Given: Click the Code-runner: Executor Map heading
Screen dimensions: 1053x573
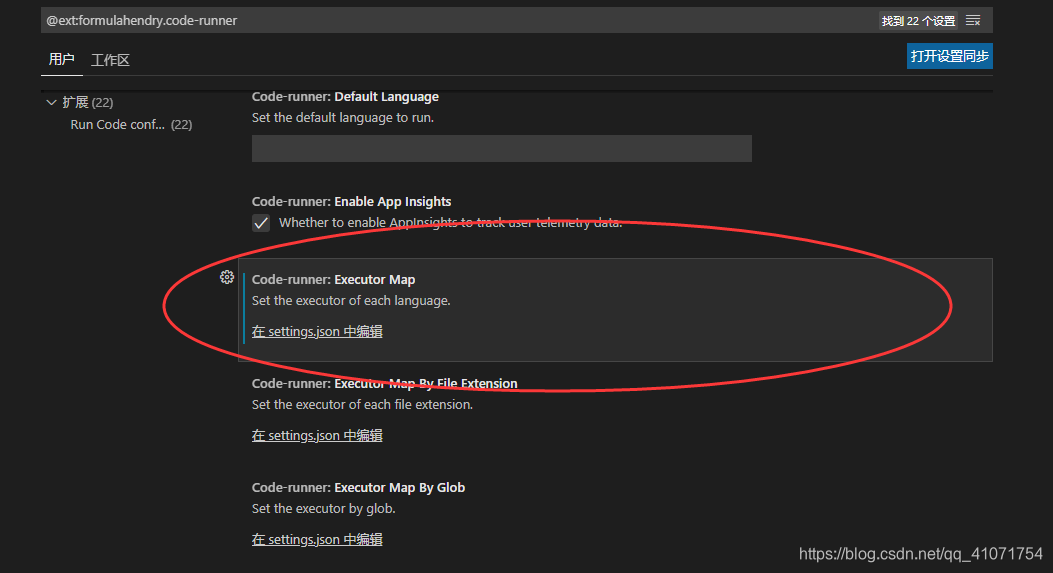Looking at the screenshot, I should pos(333,279).
